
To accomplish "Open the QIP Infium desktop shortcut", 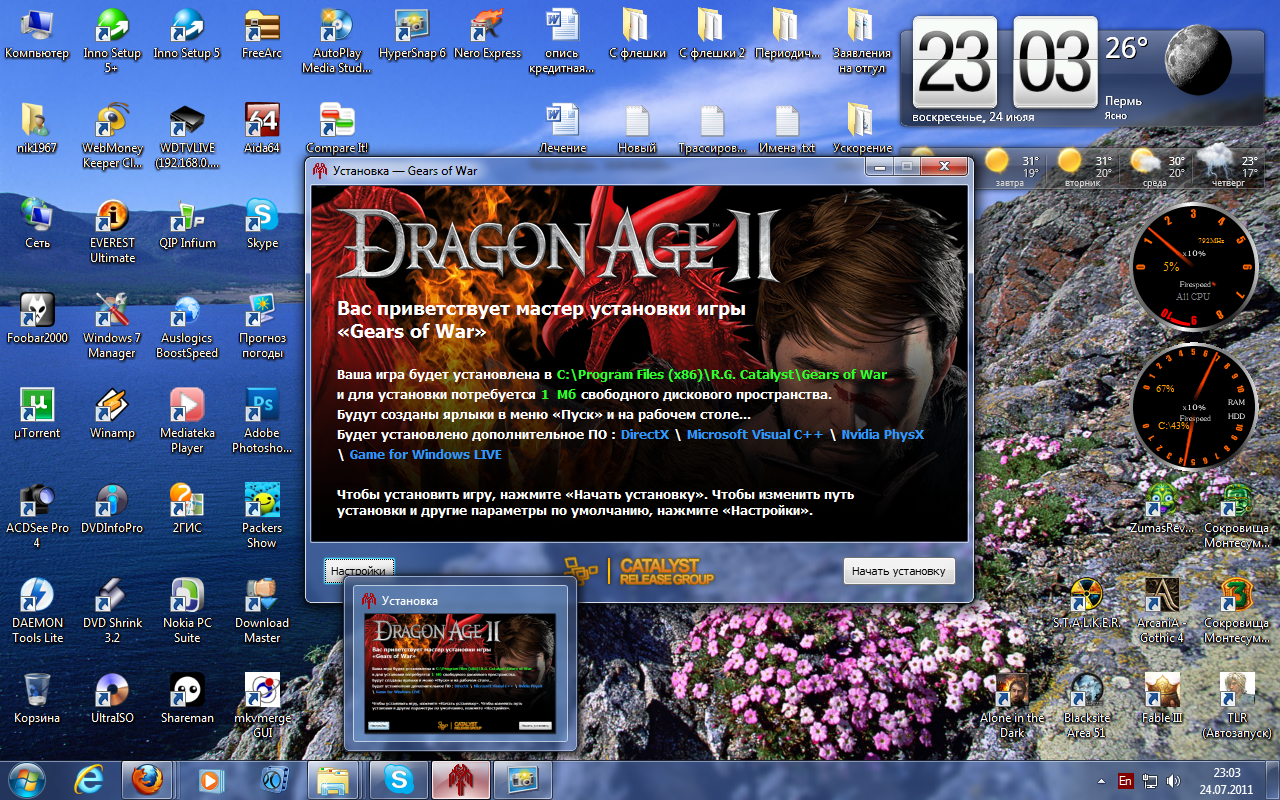I will (x=187, y=223).
